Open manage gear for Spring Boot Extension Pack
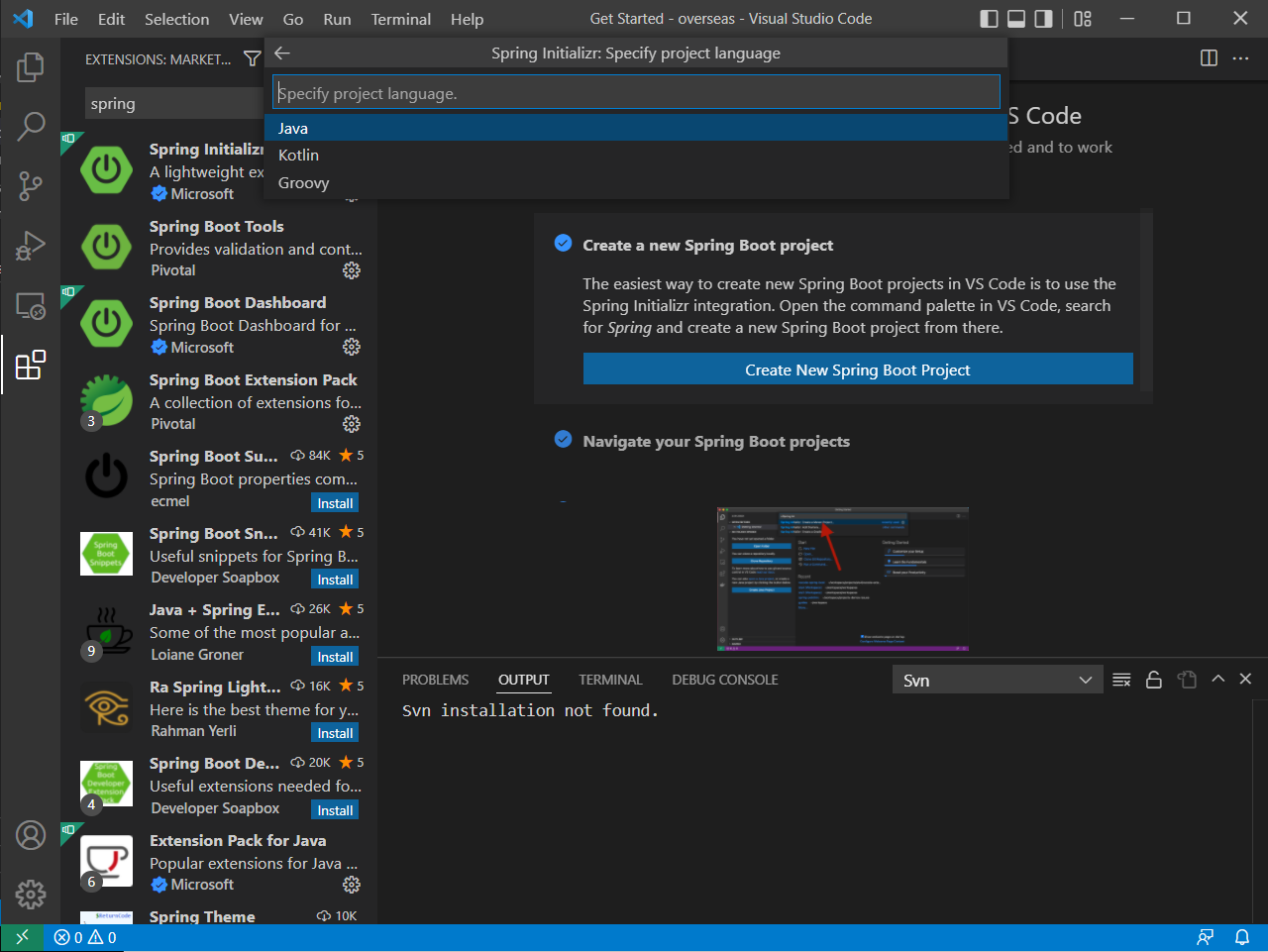The width and height of the screenshot is (1268, 952). click(352, 424)
